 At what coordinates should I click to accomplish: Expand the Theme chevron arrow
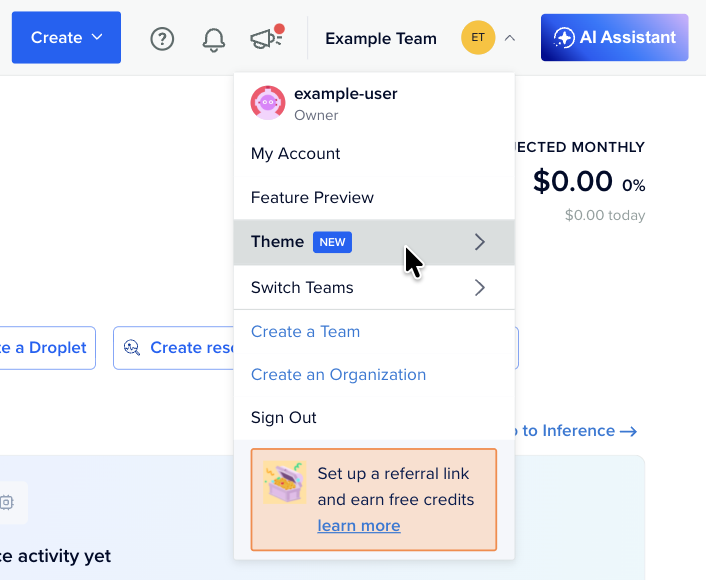click(480, 242)
